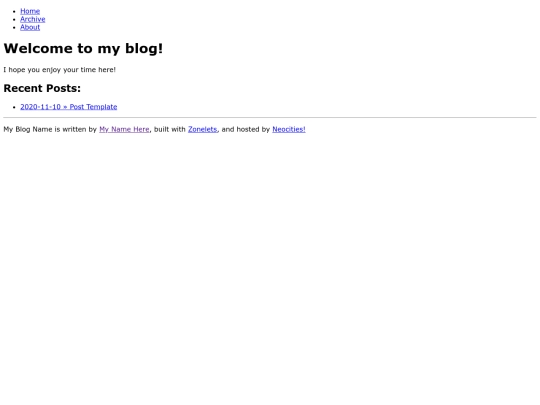Click the "and hosted by" footer text
Image resolution: width=540 pixels, height=405 pixels.
[x=246, y=129]
